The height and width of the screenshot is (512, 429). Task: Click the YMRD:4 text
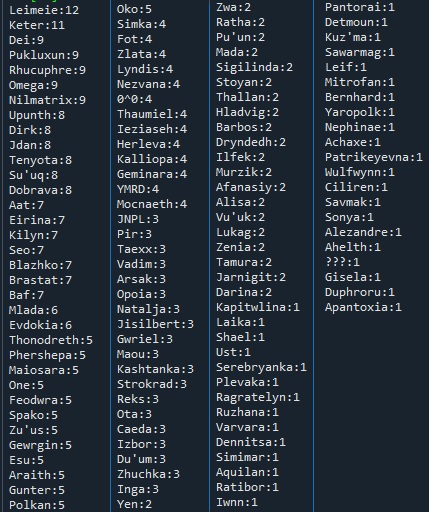pos(138,189)
